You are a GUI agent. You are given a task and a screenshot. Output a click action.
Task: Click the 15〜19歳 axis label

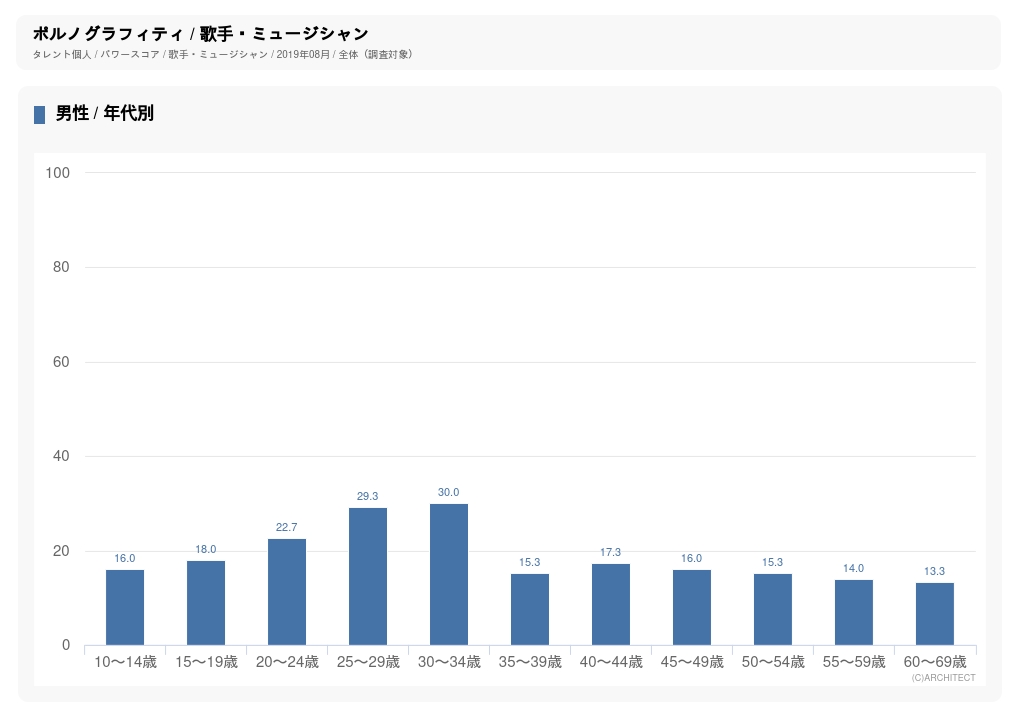[206, 662]
